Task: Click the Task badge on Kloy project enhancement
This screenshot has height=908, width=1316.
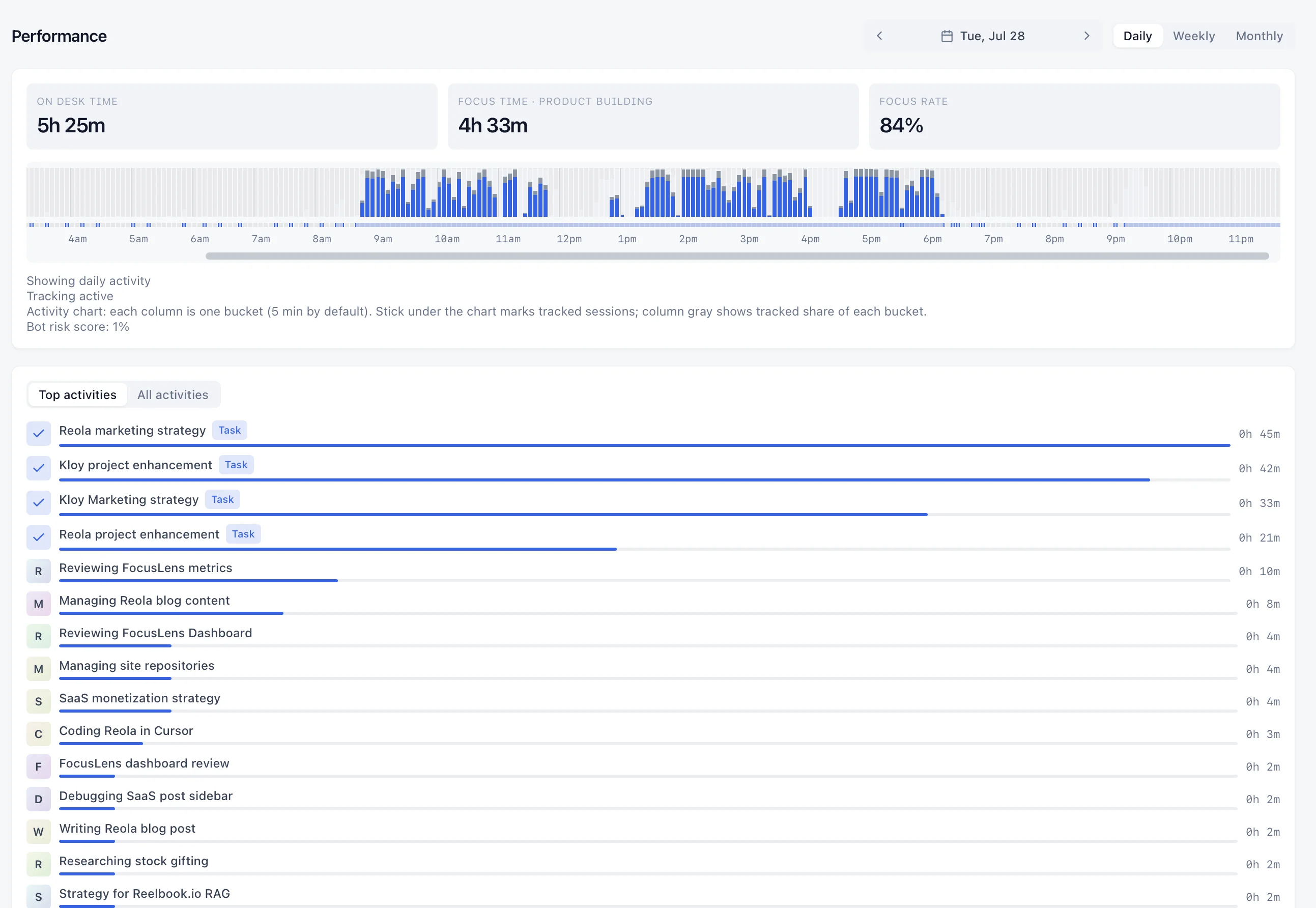Action: pos(236,465)
